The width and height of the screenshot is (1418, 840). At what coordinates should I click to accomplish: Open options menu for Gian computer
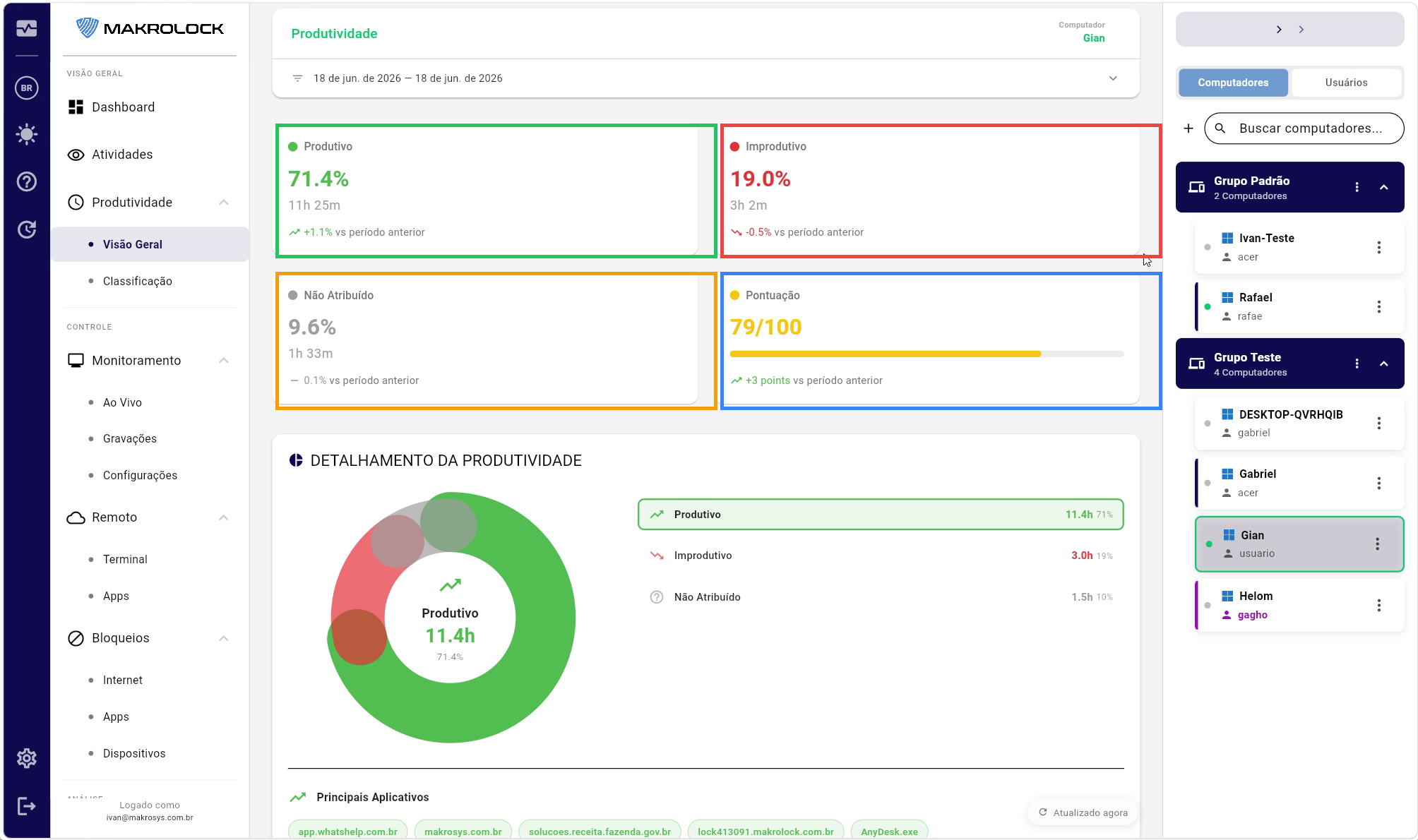(x=1377, y=544)
